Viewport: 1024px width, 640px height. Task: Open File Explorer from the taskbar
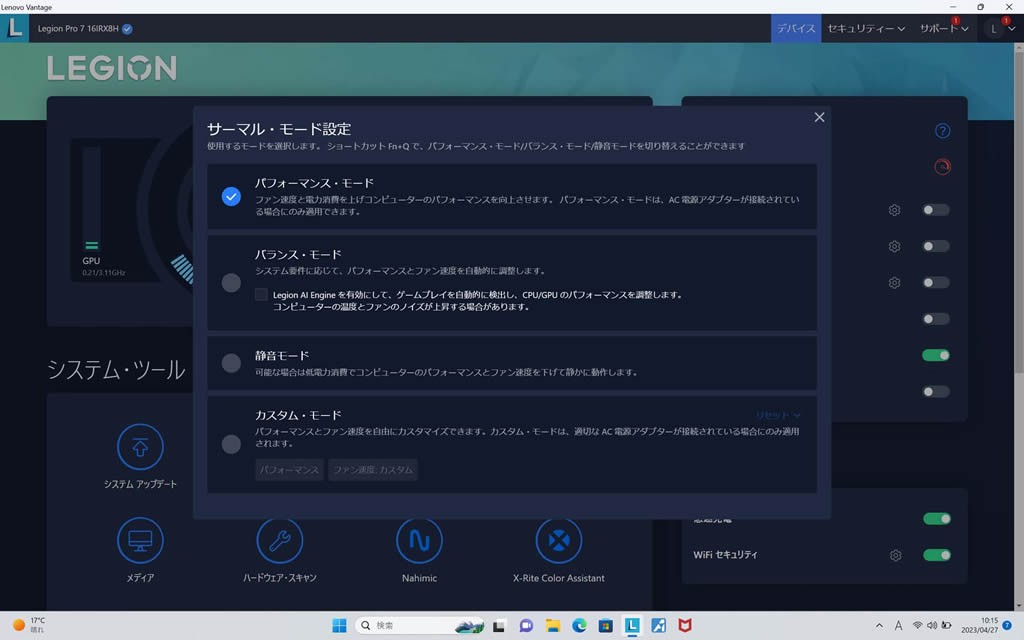click(x=552, y=625)
